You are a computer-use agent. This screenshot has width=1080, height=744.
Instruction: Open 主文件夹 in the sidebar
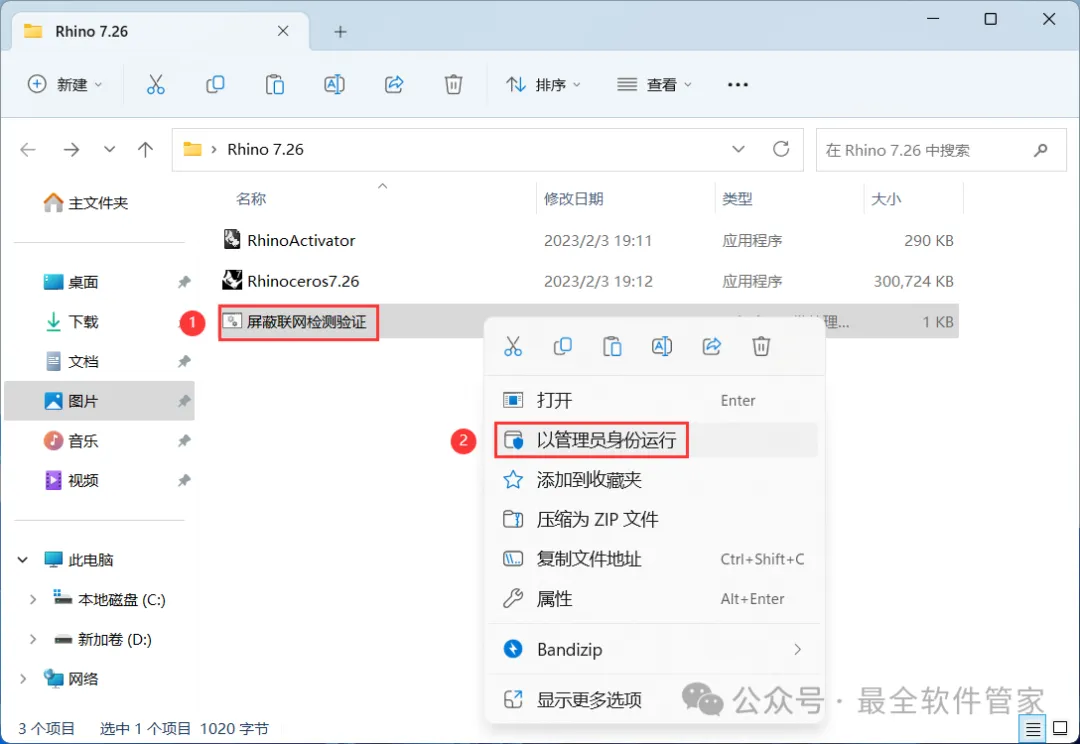point(85,203)
